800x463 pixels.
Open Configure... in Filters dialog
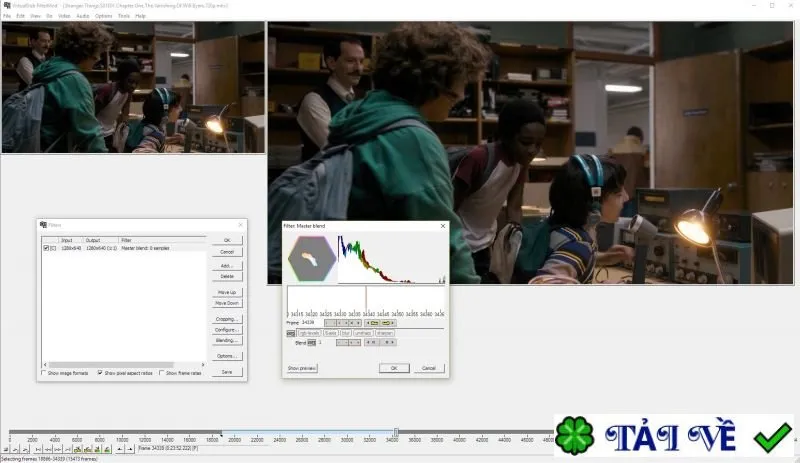(x=227, y=330)
